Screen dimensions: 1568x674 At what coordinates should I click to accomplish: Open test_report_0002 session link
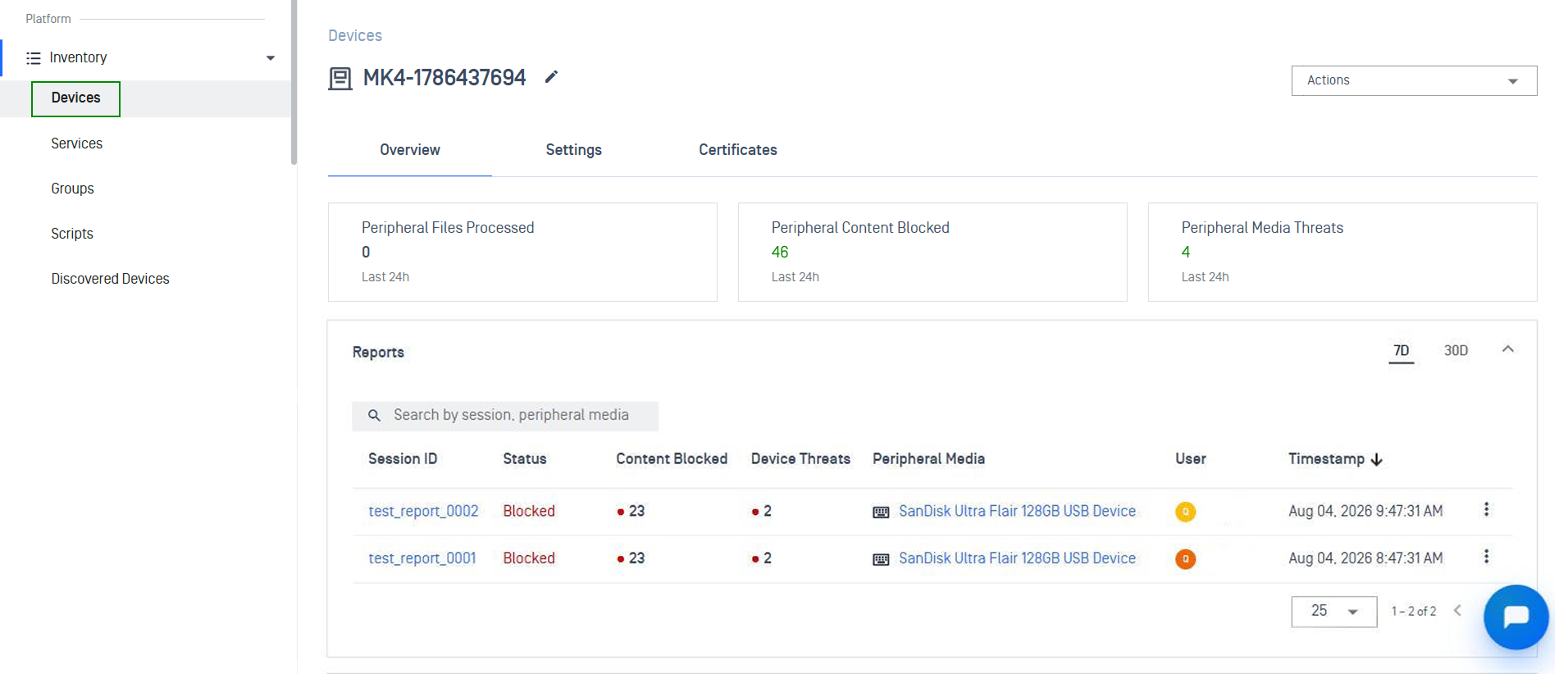(x=423, y=511)
